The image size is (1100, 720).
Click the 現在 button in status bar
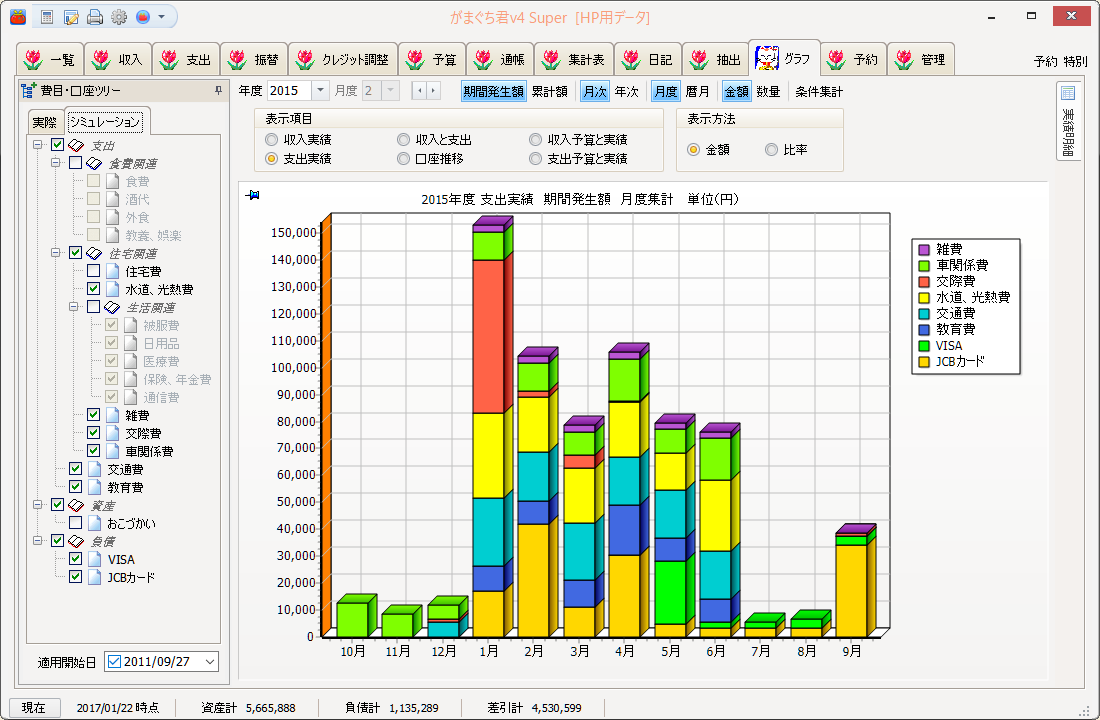(x=34, y=707)
